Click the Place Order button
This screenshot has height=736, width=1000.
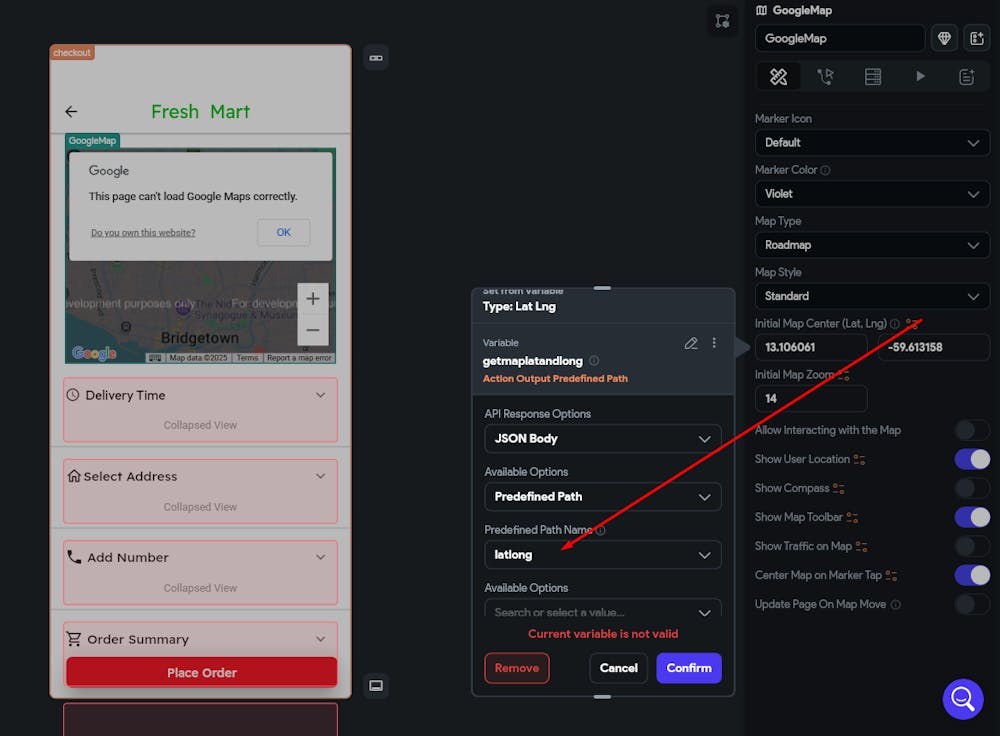[202, 672]
